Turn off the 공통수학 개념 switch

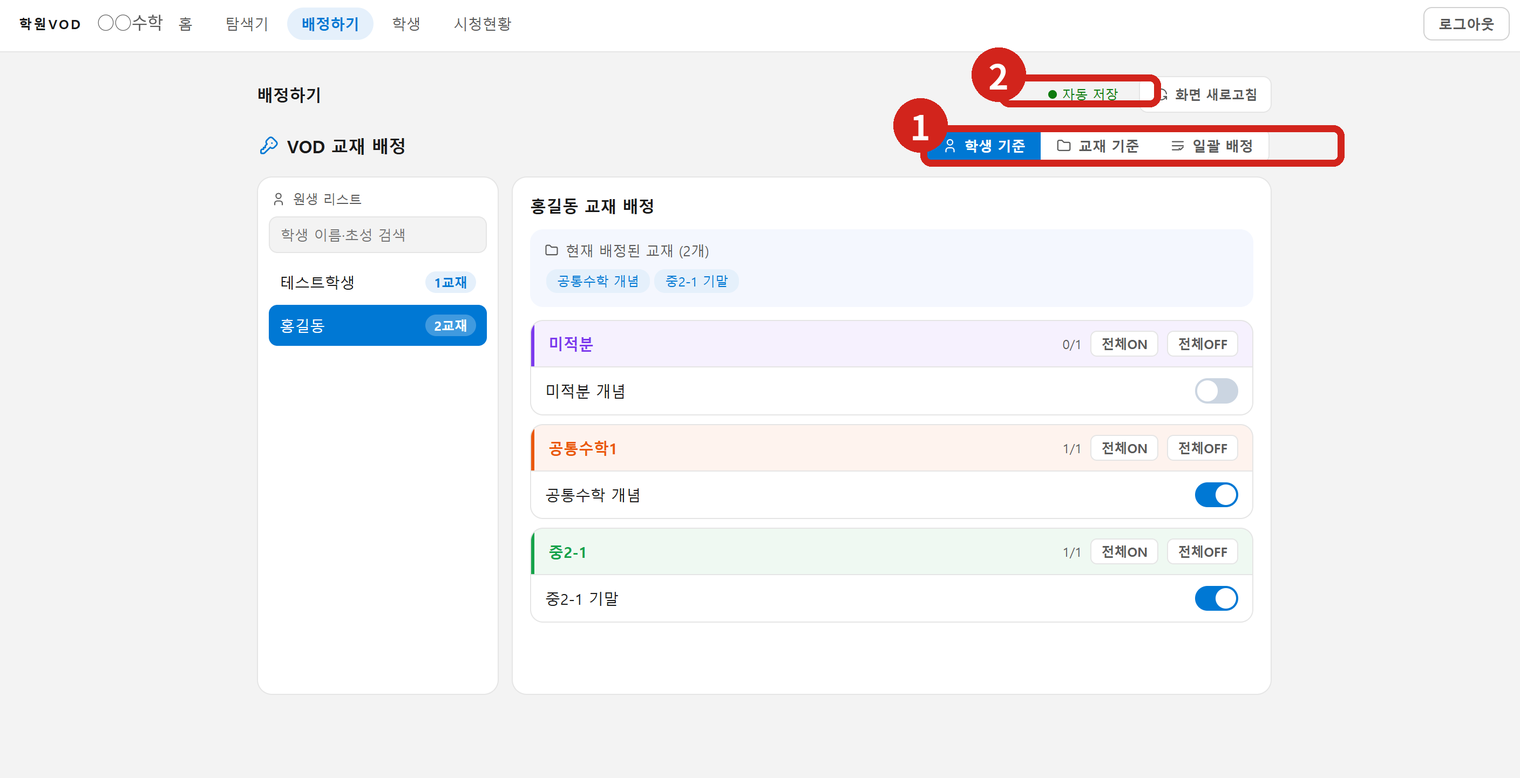click(x=1216, y=495)
